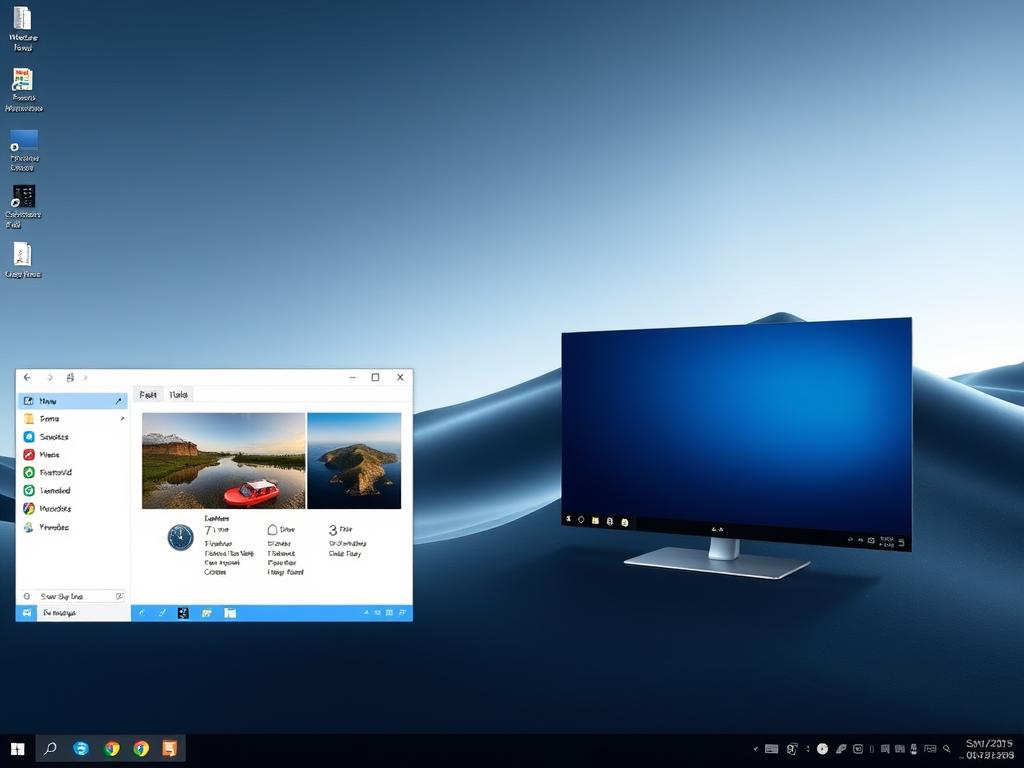The width and height of the screenshot is (1024, 768).
Task: Click the gray icon right of the forward arrow
Action: pyautogui.click(x=70, y=377)
